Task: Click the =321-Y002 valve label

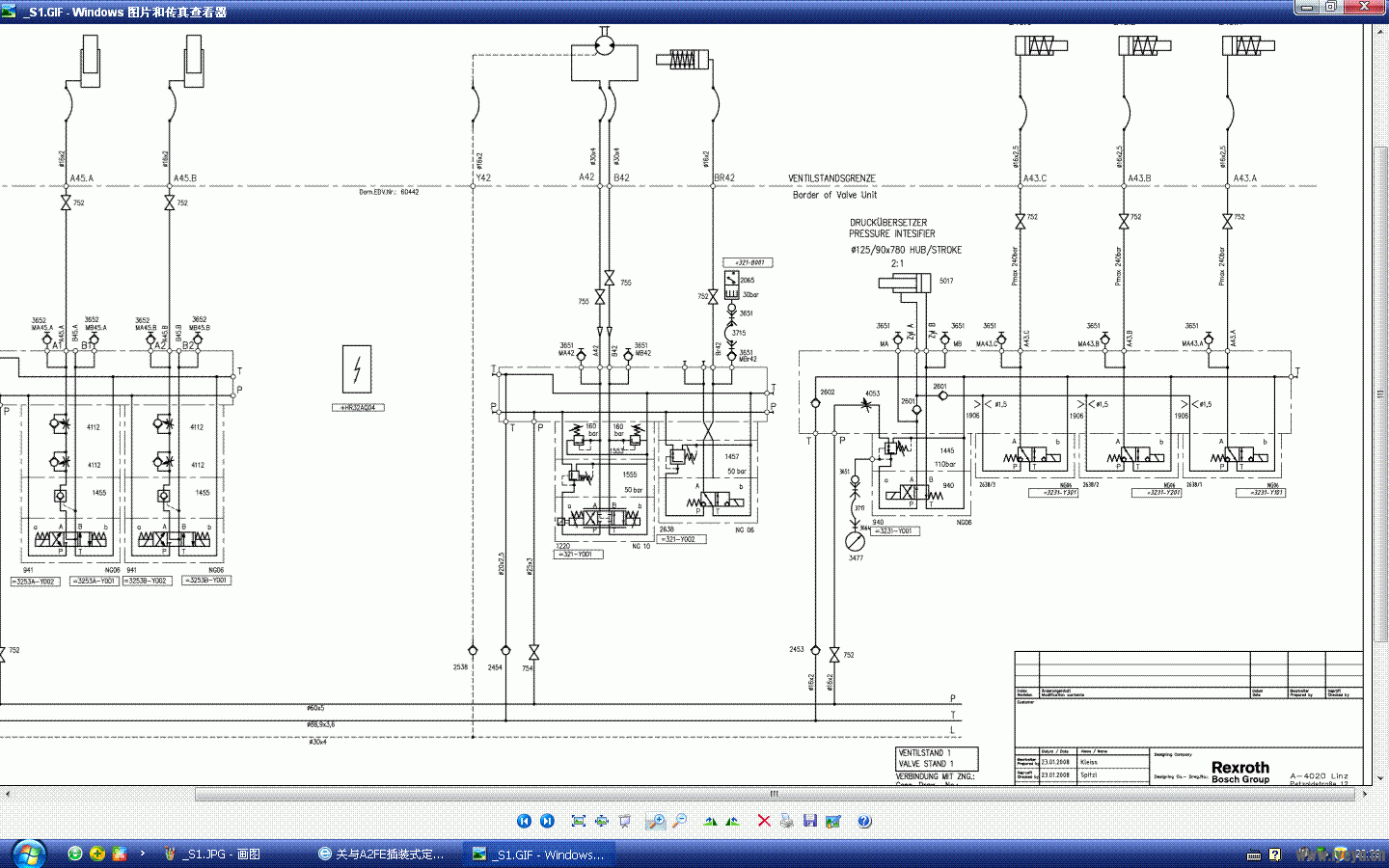Action: pyautogui.click(x=680, y=539)
